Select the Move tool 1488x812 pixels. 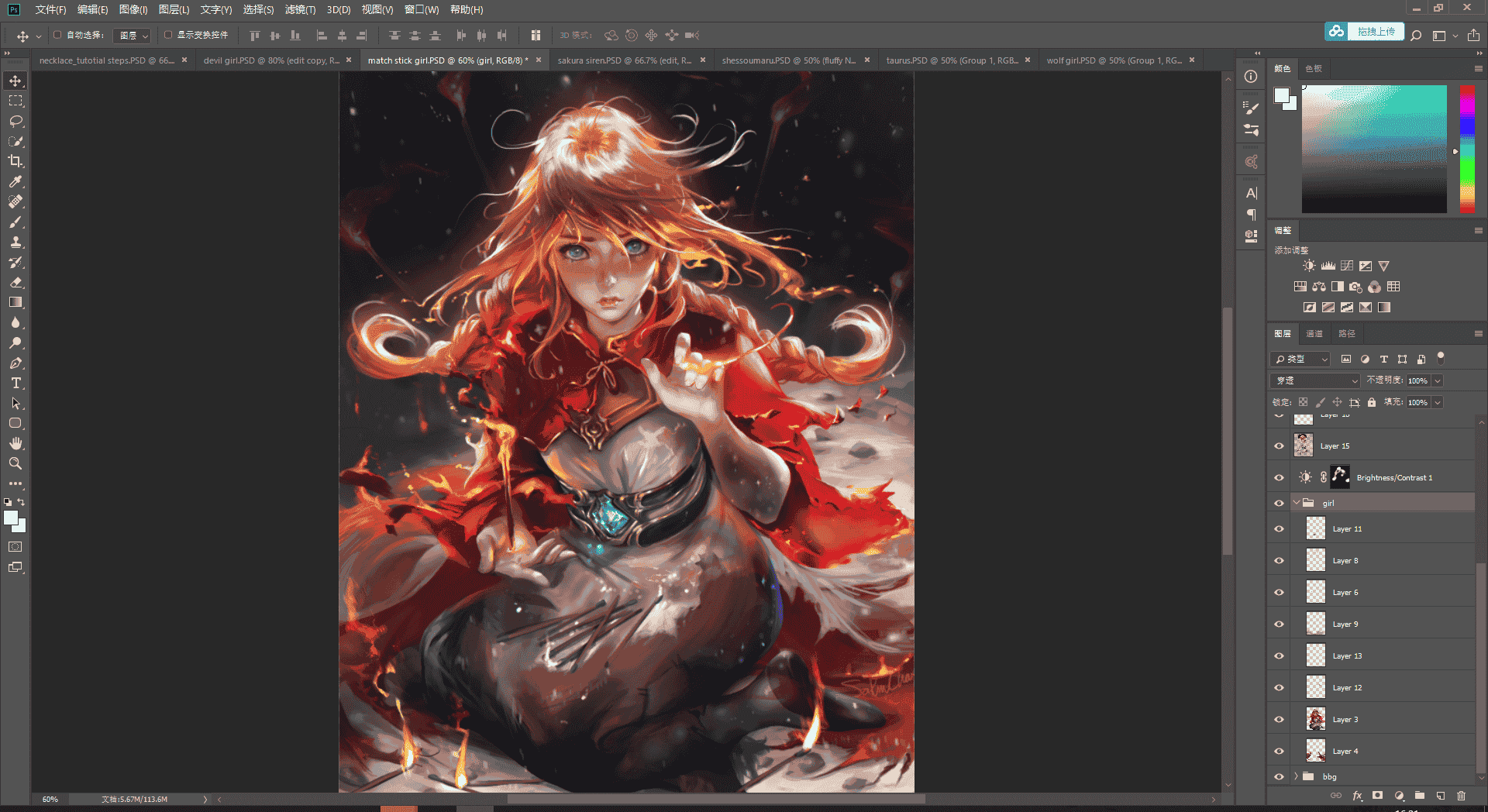(x=15, y=81)
